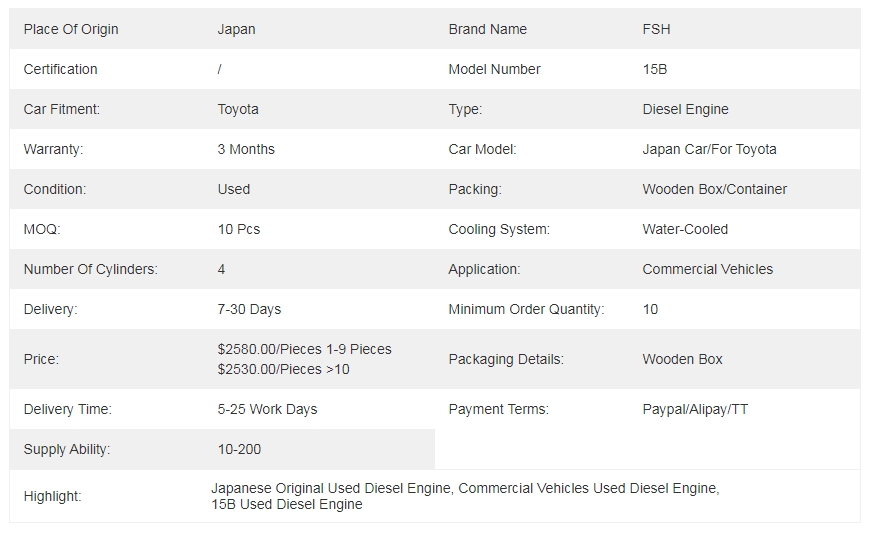Click the $2530.00/Pieces >10 price line
The width and height of the screenshot is (869, 533).
pos(283,369)
